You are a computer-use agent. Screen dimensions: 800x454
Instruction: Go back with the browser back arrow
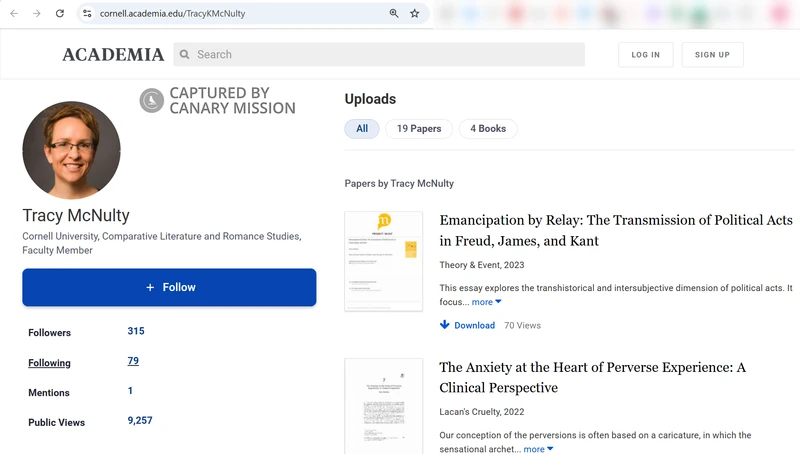tap(14, 13)
